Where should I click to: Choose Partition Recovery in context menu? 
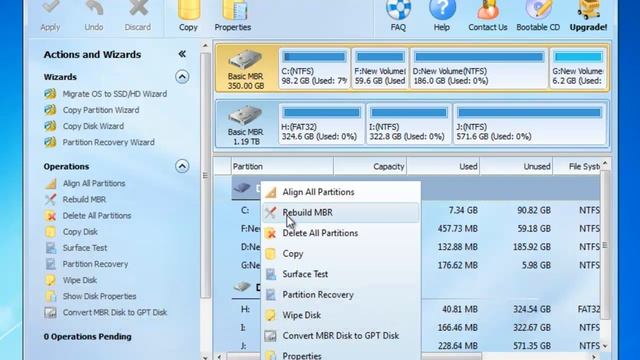coord(341,295)
